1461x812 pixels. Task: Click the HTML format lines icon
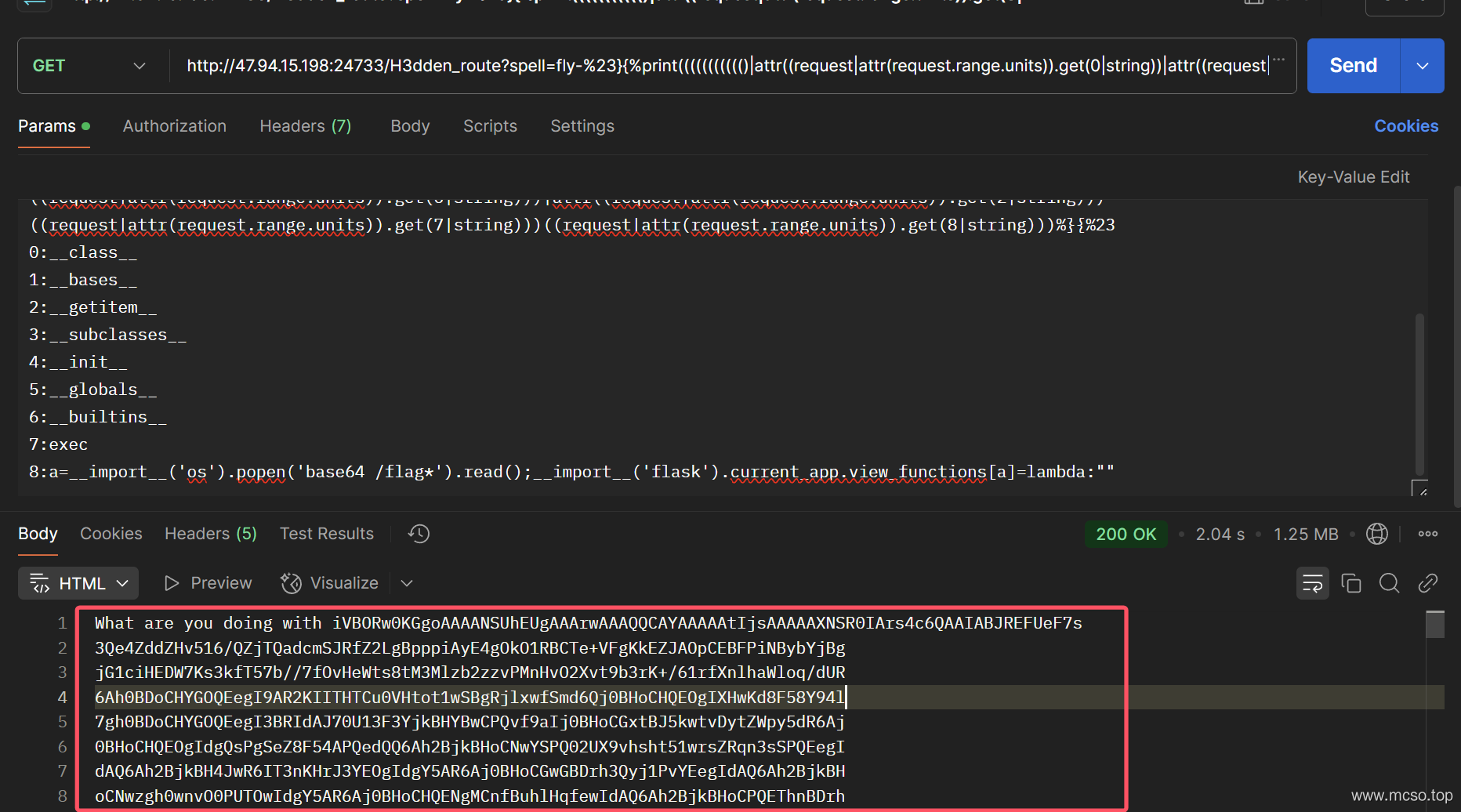(x=40, y=583)
